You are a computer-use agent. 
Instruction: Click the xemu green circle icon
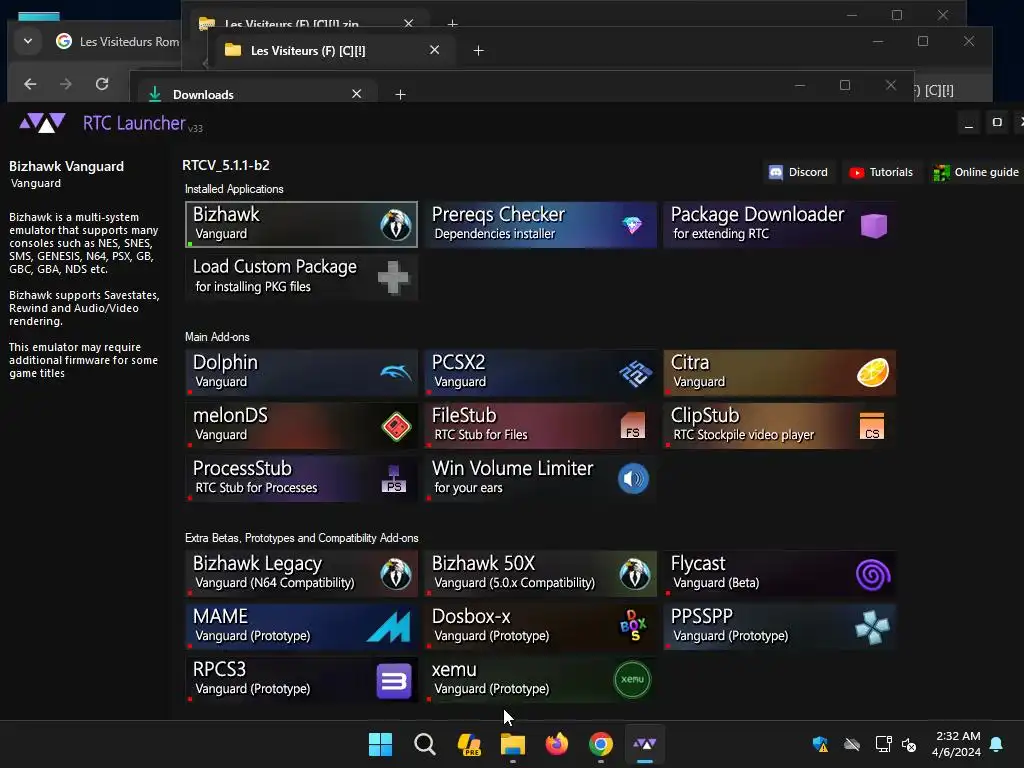pyautogui.click(x=632, y=680)
